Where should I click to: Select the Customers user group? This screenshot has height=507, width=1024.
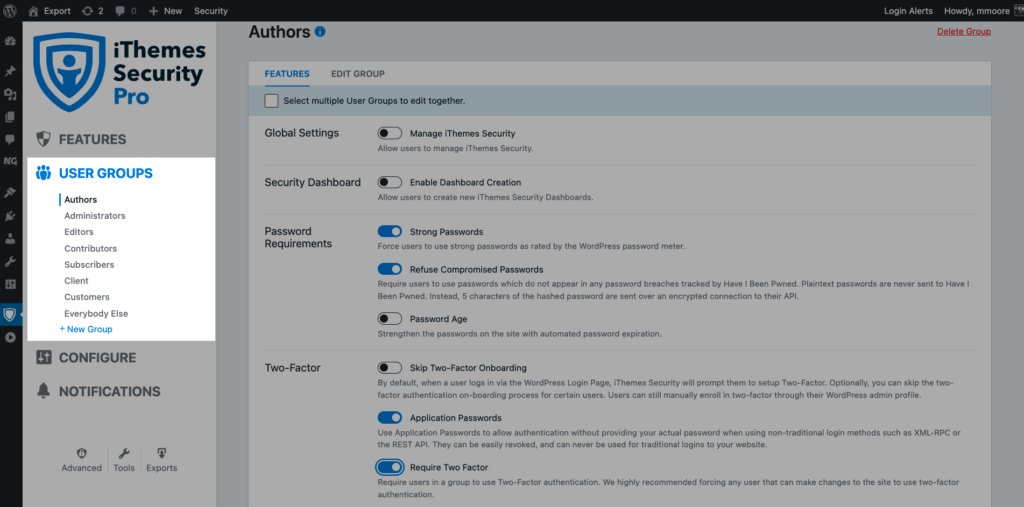[87, 297]
